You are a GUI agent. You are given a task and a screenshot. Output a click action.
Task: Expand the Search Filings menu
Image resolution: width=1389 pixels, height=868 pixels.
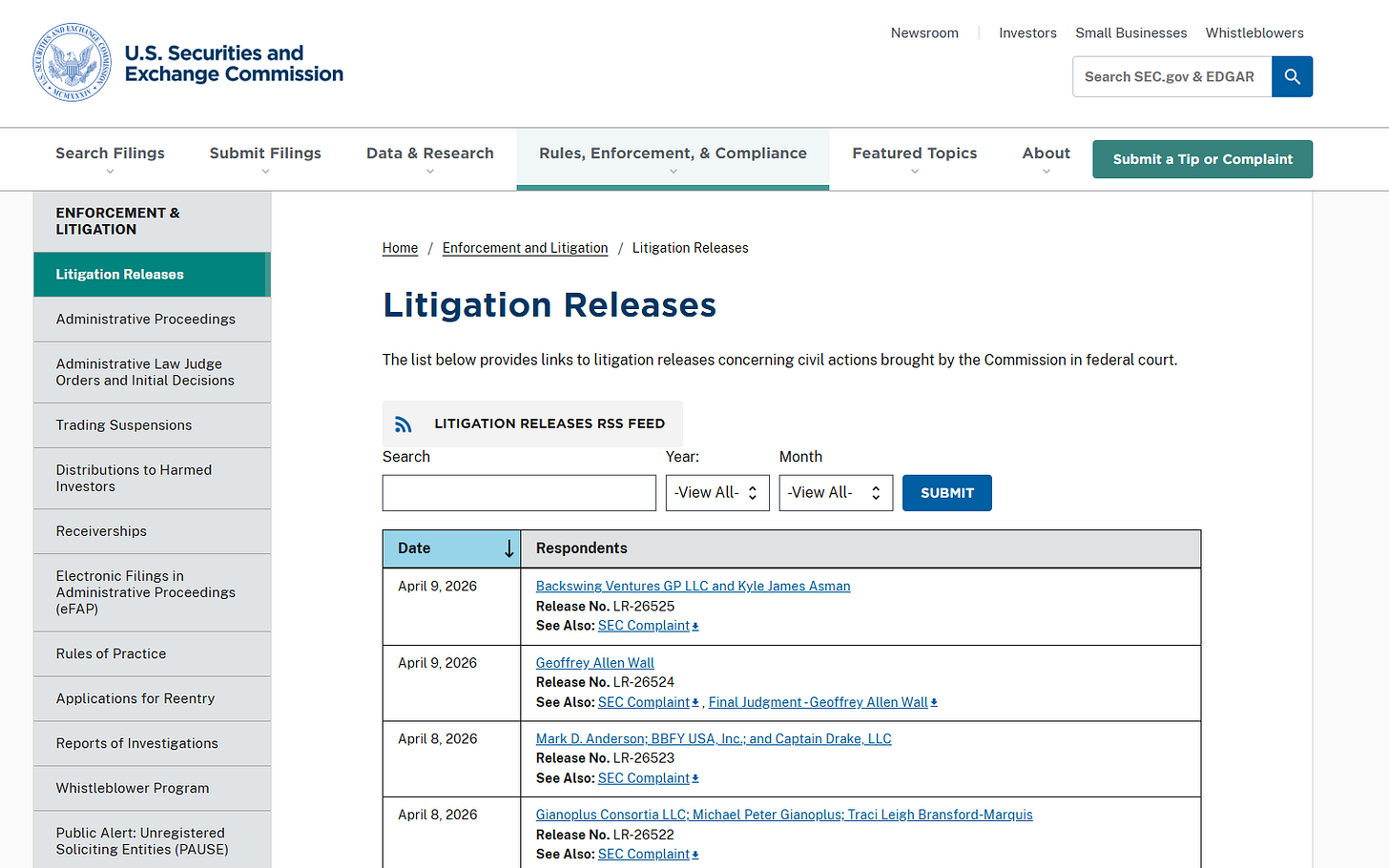[x=110, y=159]
